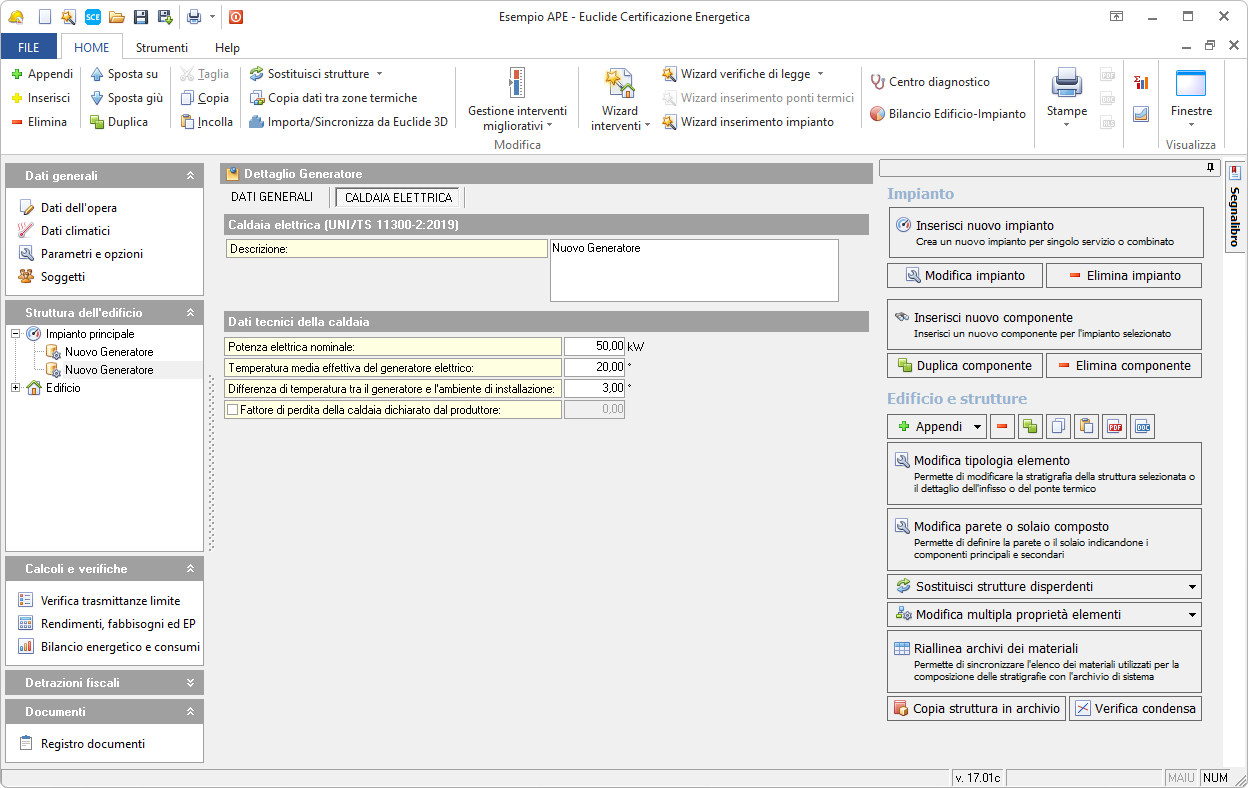1248x788 pixels.
Task: Click Importa/Sincronizza da Euclide 3D
Action: (347, 122)
